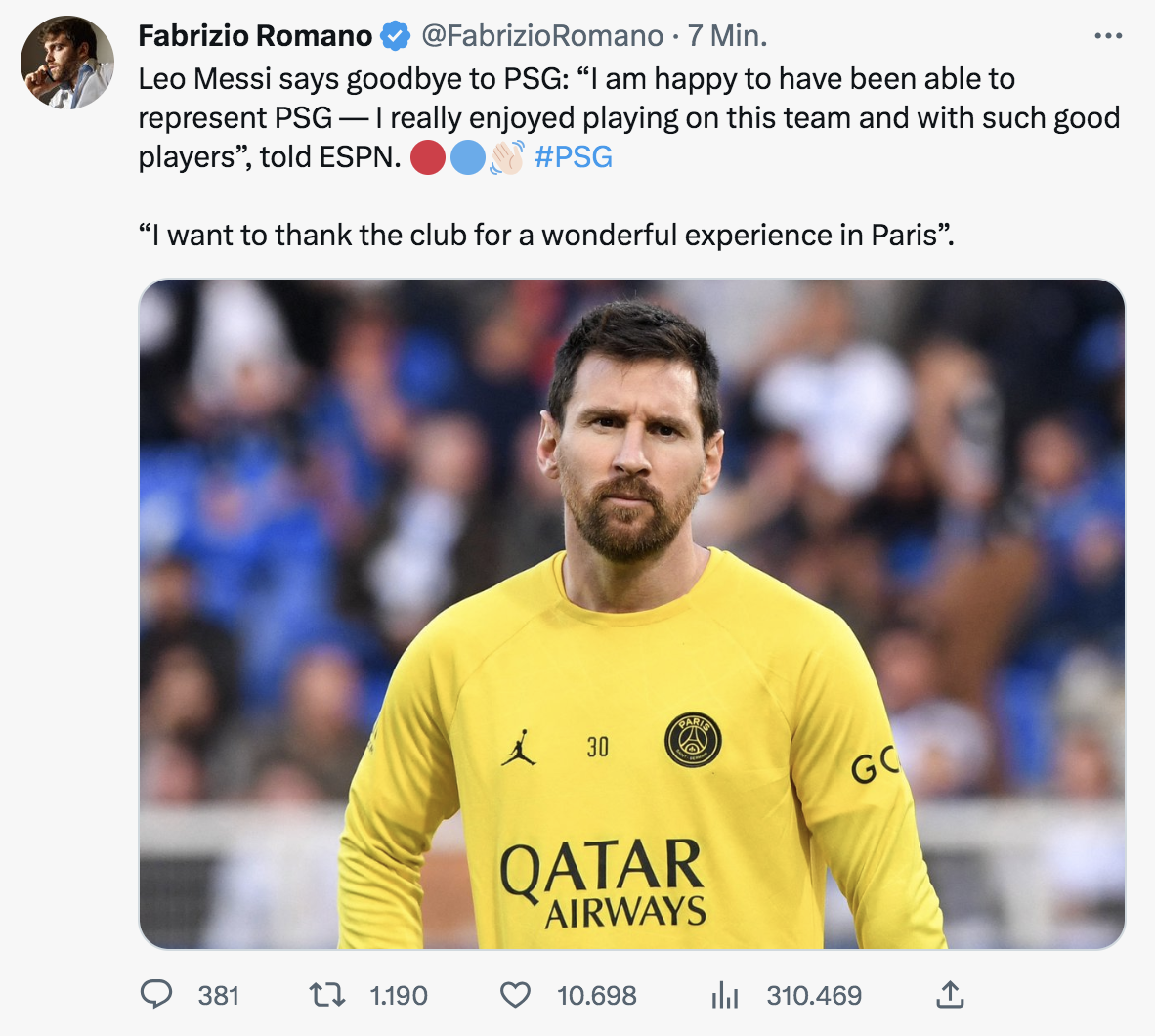Click the blue verified badge
This screenshot has height=1036, width=1155.
pyautogui.click(x=395, y=36)
